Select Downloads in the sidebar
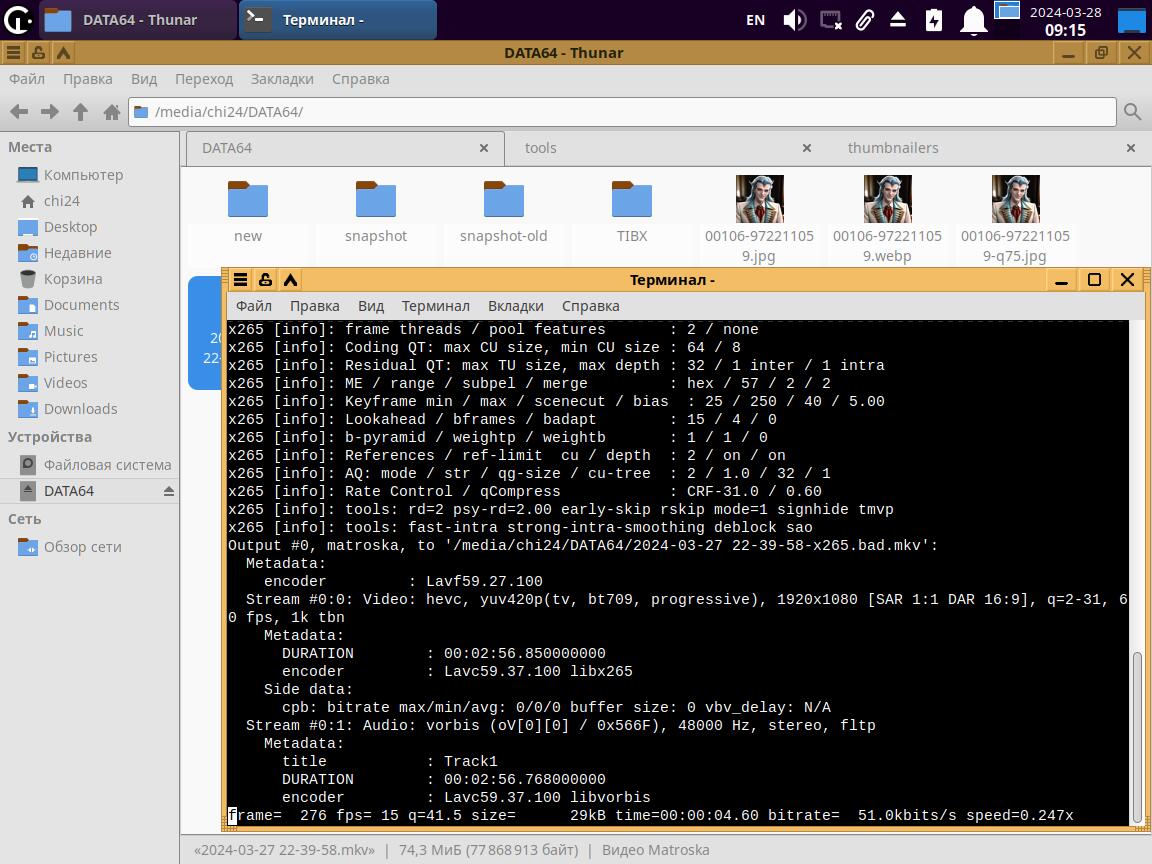This screenshot has height=864, width=1152. [x=80, y=409]
